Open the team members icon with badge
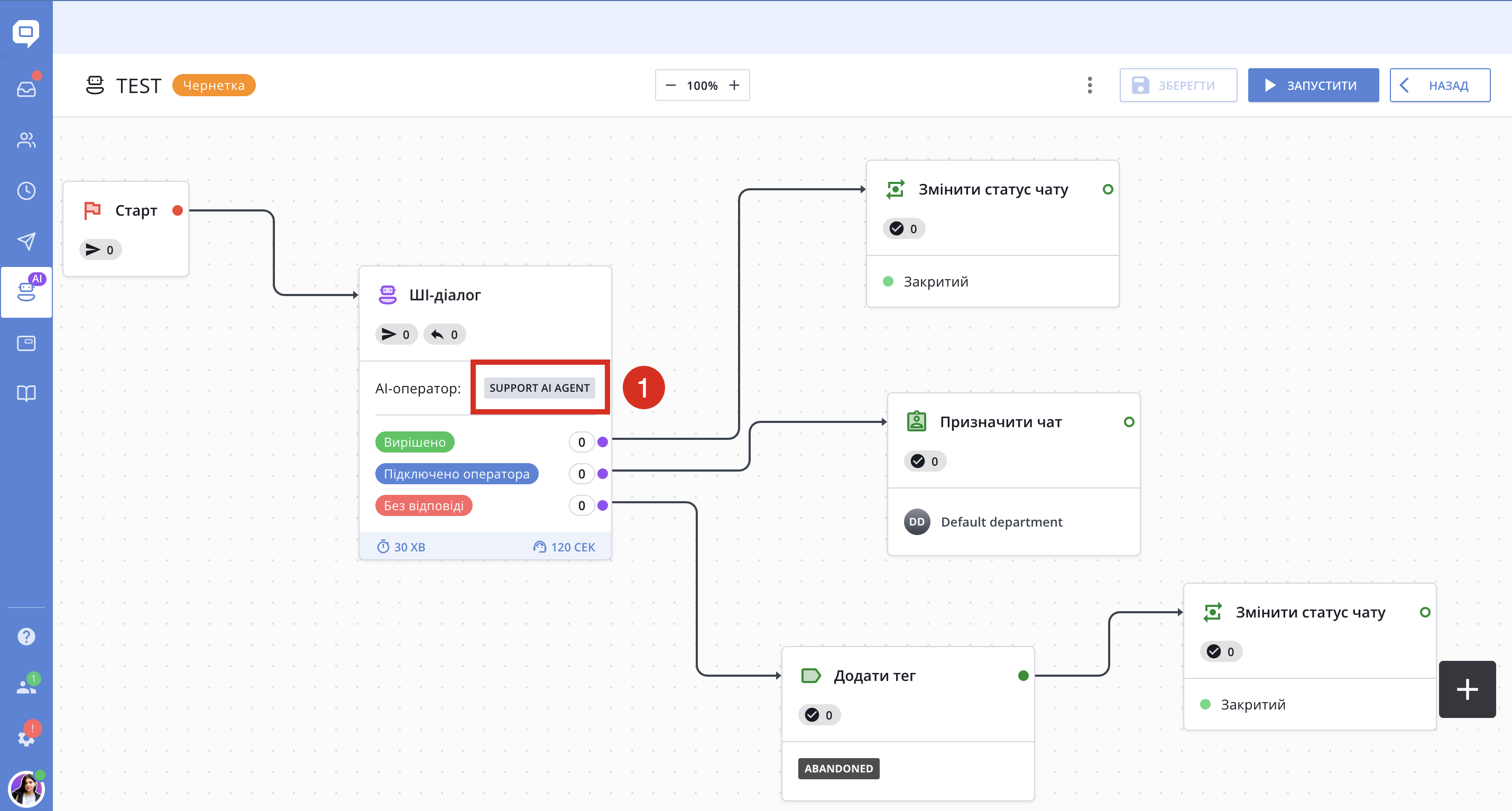1512x811 pixels. 26,686
